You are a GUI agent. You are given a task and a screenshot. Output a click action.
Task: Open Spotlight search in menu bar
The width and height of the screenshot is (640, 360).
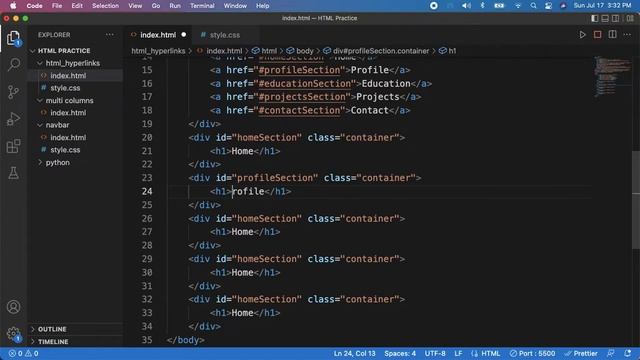click(x=533, y=6)
